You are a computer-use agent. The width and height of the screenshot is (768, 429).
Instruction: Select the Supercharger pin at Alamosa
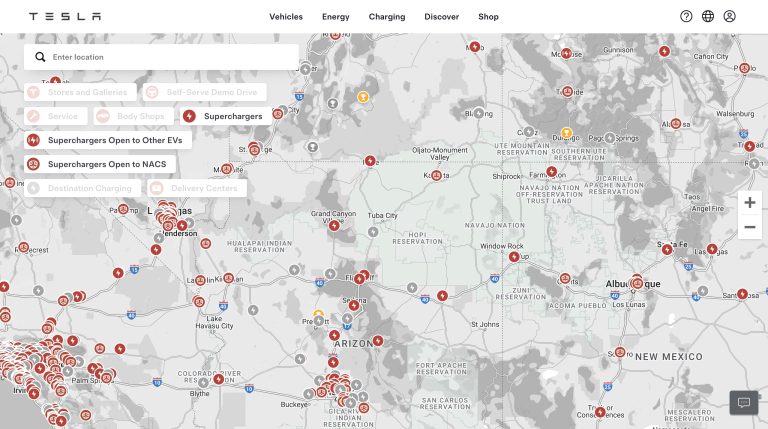coord(676,123)
